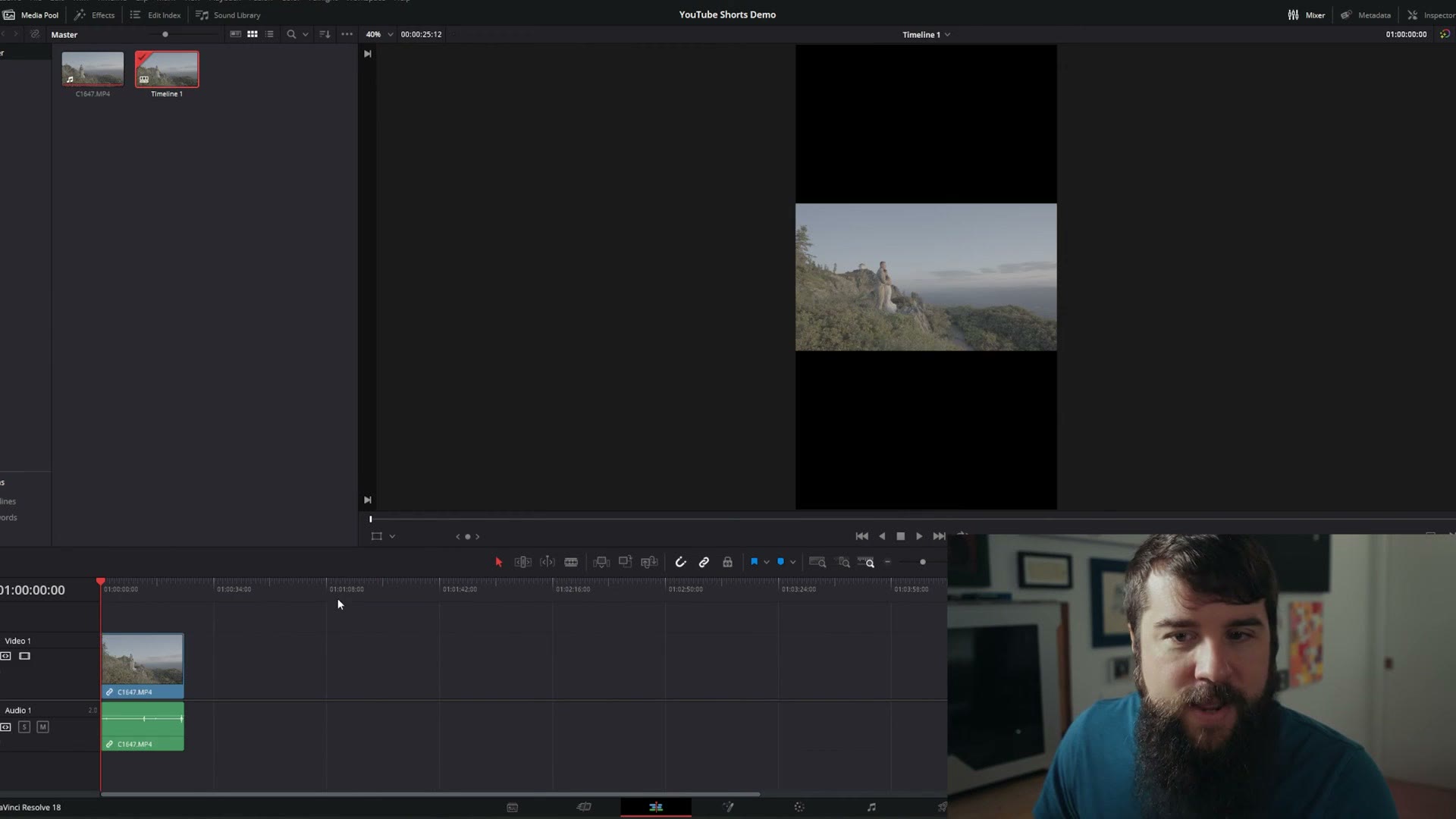Toggle Video 1 auto track selector

[6, 656]
